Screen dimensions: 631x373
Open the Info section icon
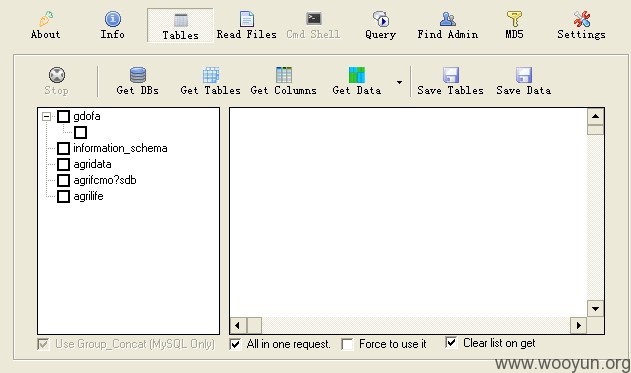pyautogui.click(x=113, y=19)
